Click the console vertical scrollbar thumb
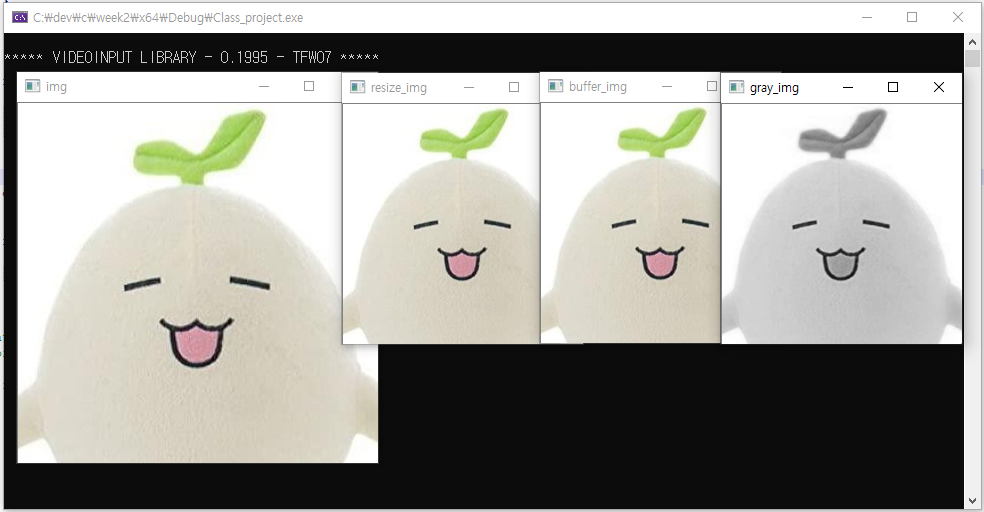 click(973, 58)
